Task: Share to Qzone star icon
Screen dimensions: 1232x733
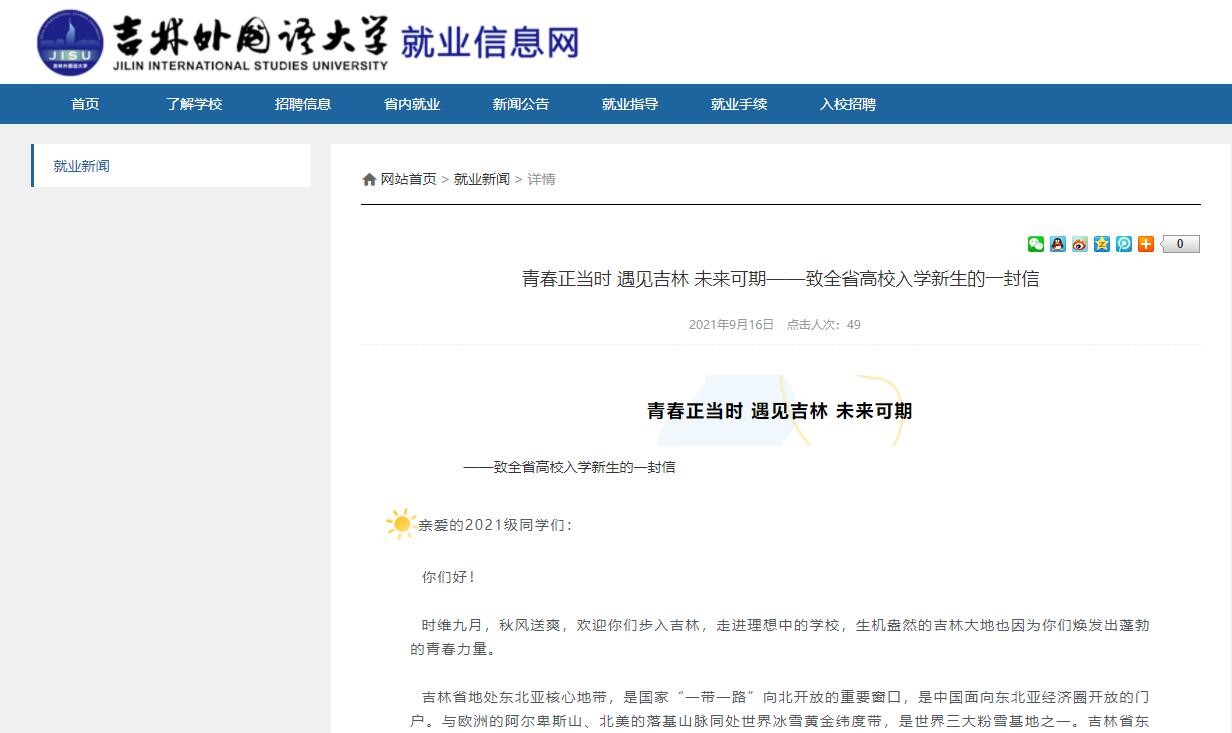Action: (x=1102, y=244)
